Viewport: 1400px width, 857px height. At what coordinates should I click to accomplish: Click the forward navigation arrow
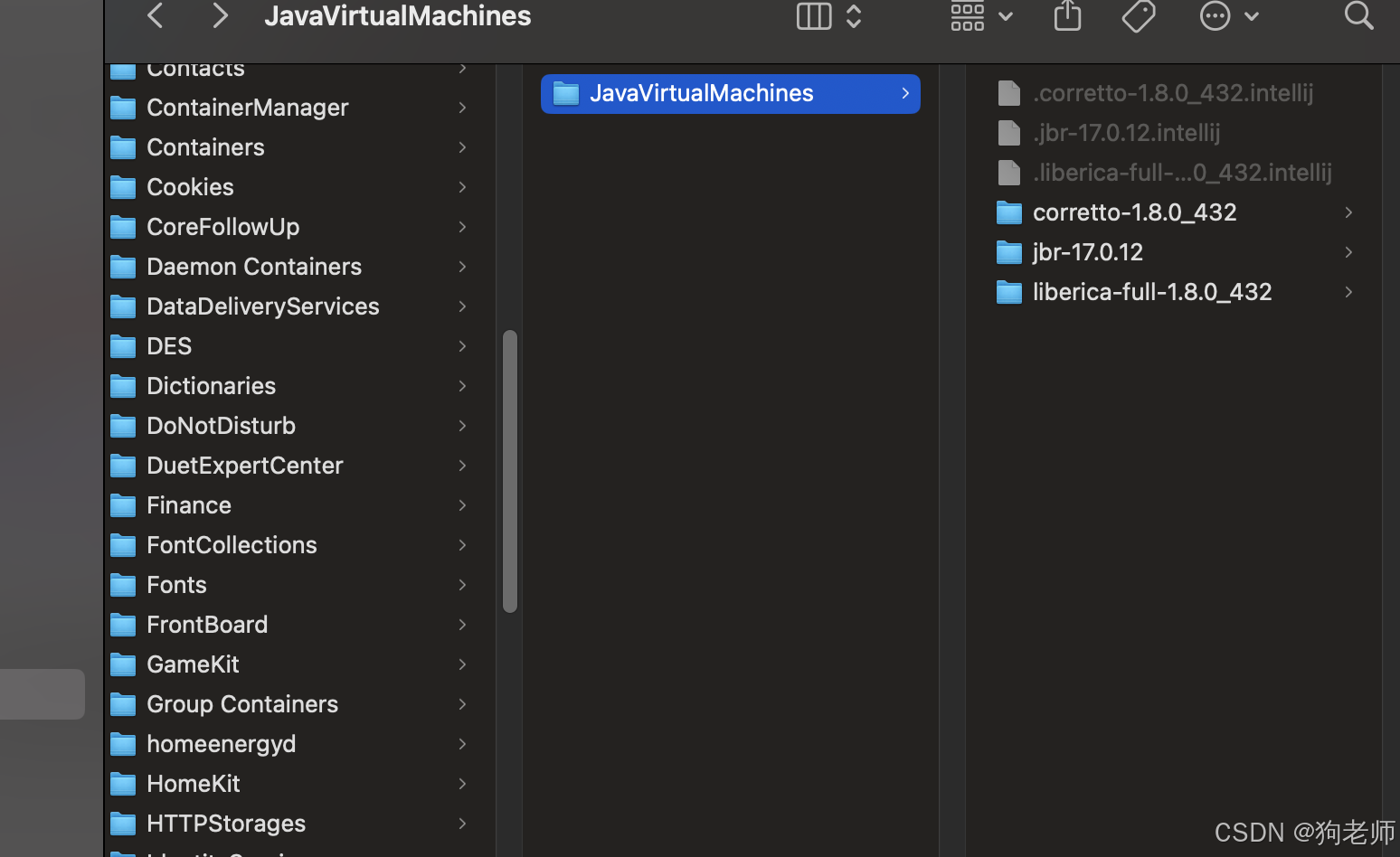(220, 16)
